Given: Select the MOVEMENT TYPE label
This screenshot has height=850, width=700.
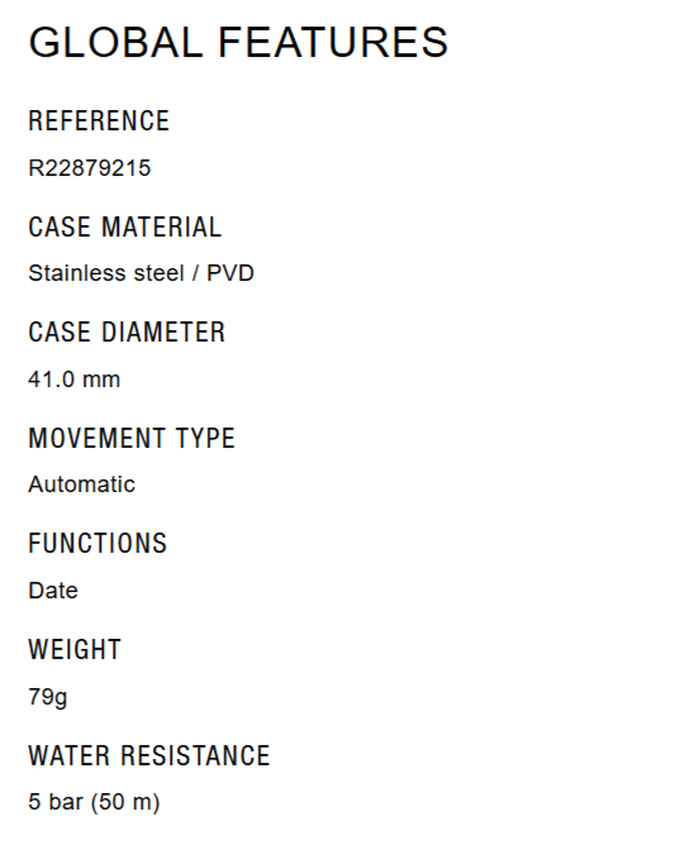Looking at the screenshot, I should pyautogui.click(x=131, y=438).
